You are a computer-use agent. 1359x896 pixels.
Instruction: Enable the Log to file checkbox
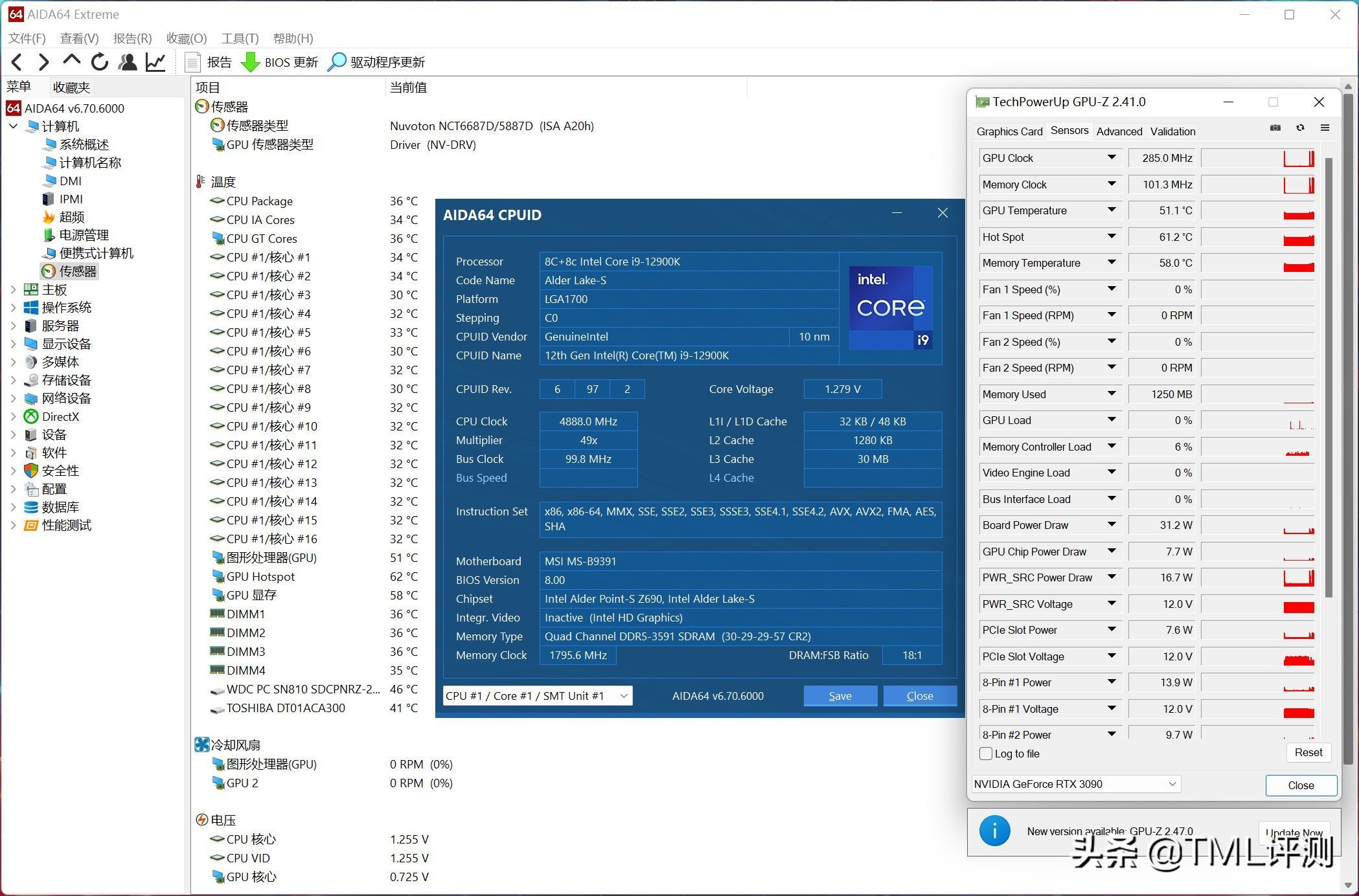[x=987, y=754]
